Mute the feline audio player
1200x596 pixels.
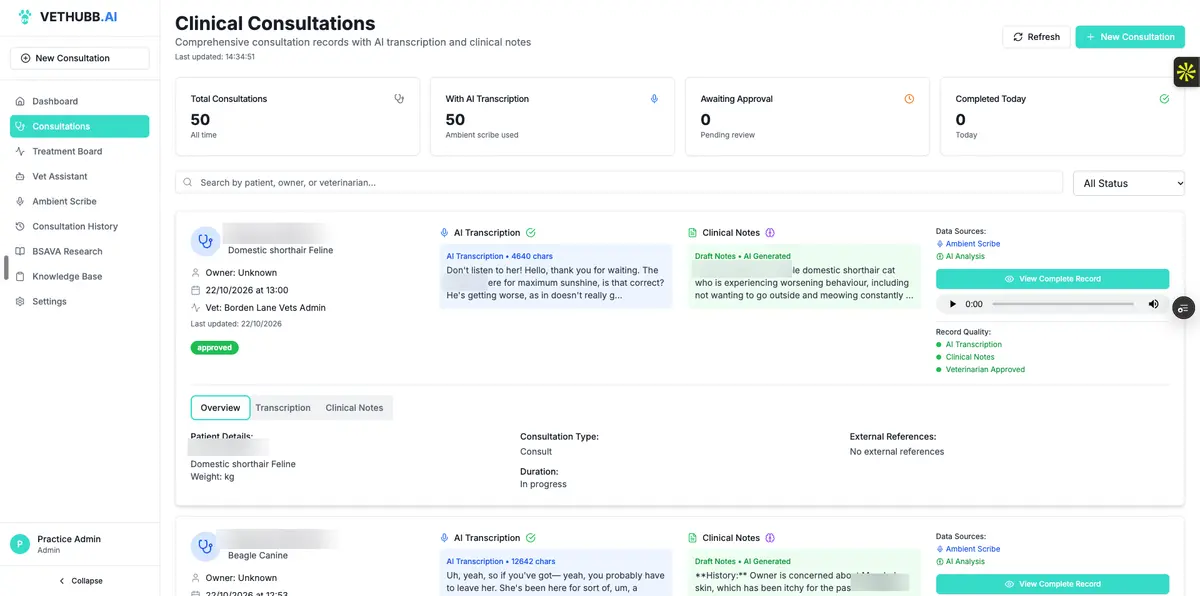click(1153, 304)
